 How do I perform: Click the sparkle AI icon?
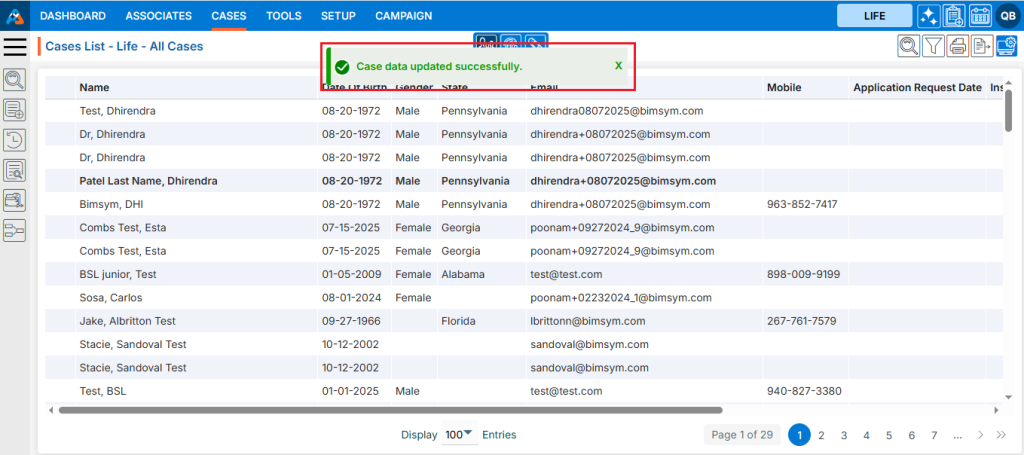click(928, 16)
